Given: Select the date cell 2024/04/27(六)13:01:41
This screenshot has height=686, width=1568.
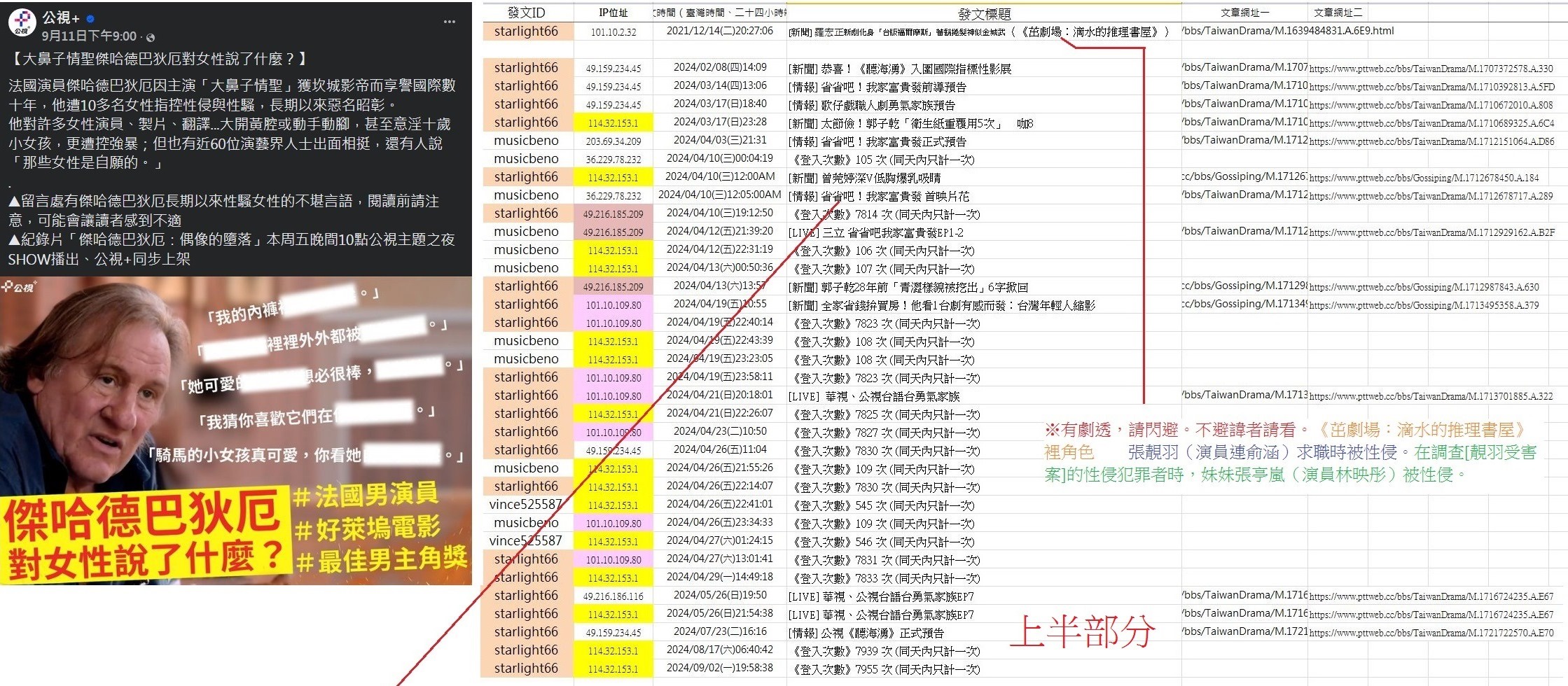Looking at the screenshot, I should tap(720, 559).
